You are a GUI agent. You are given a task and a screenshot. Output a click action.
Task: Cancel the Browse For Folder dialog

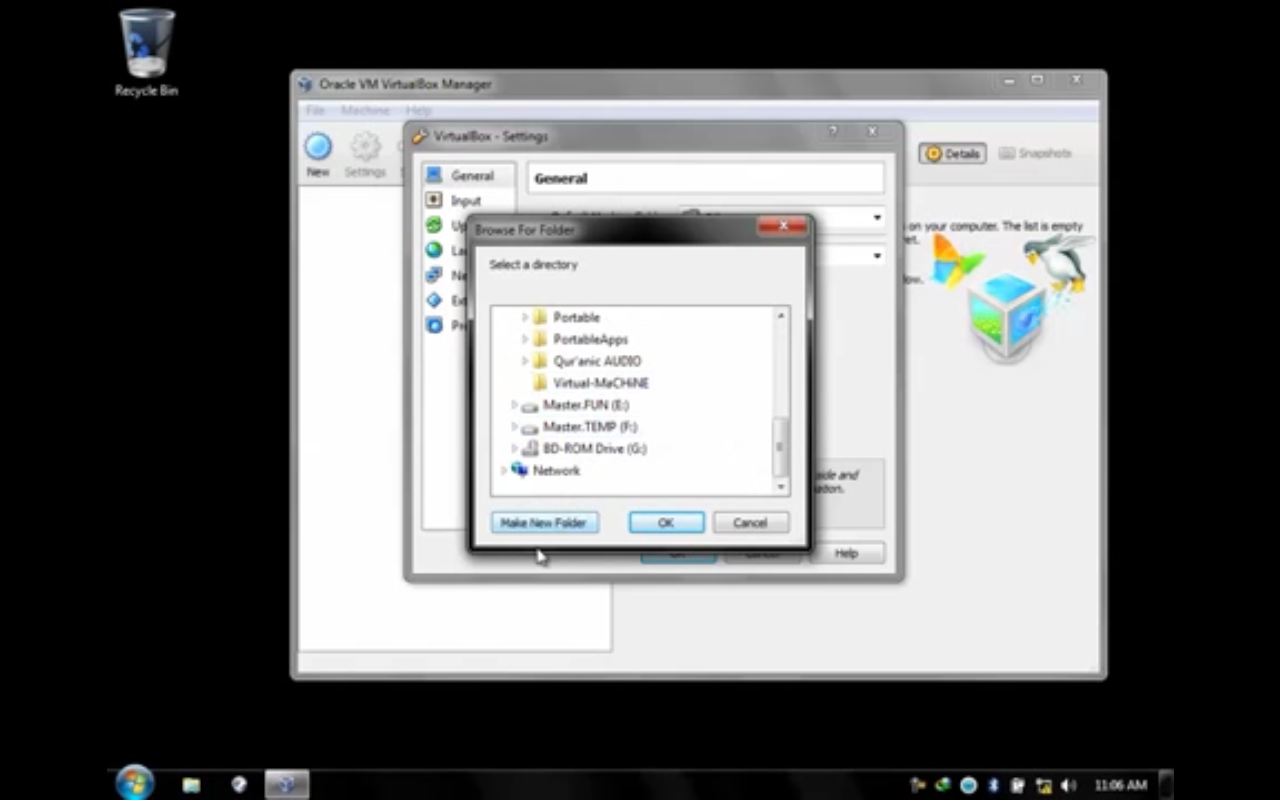(x=750, y=522)
